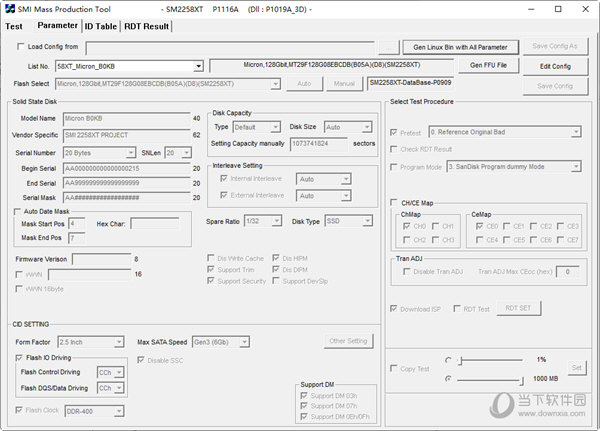Enable the Load Config from checkbox
This screenshot has height=431, width=600.
[21, 47]
